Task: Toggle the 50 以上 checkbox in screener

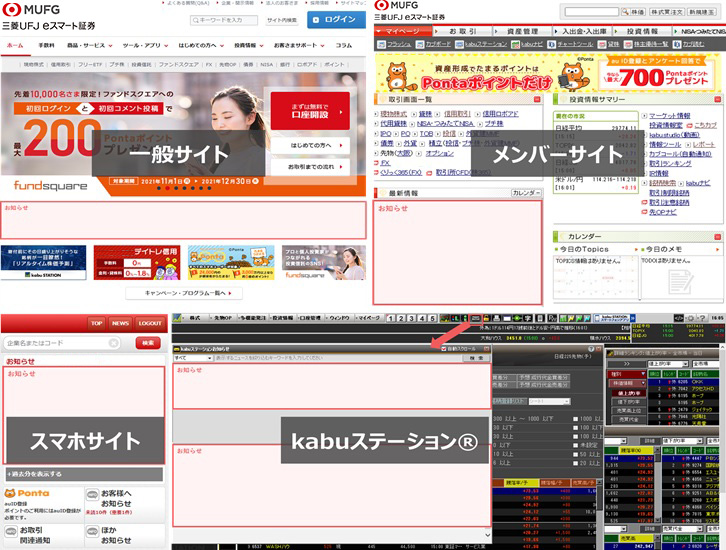Action: point(576,454)
